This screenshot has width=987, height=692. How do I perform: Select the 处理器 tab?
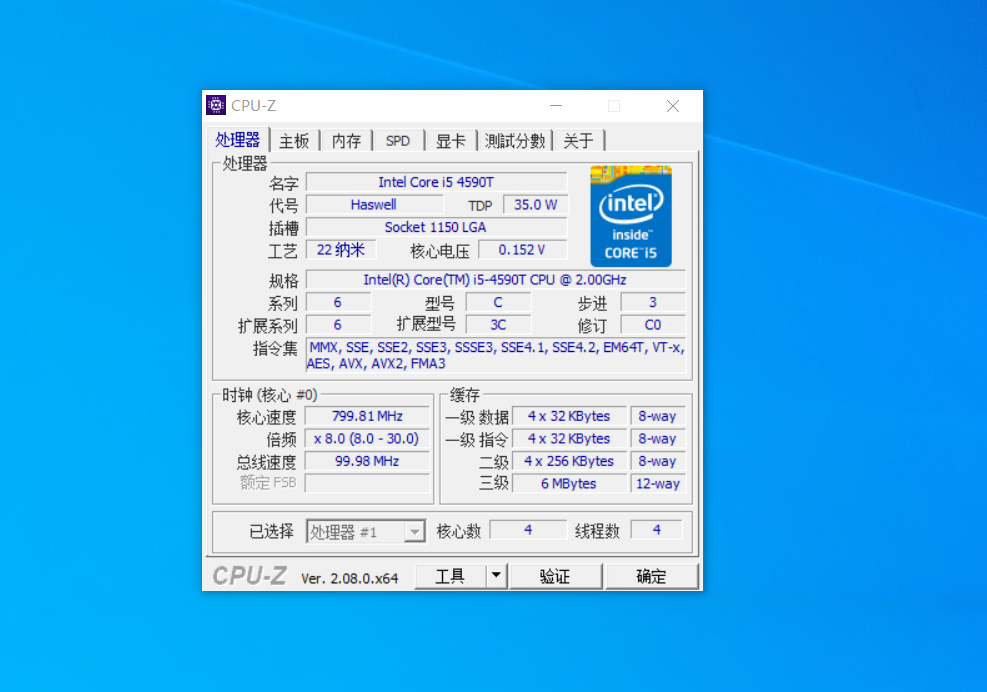(238, 139)
